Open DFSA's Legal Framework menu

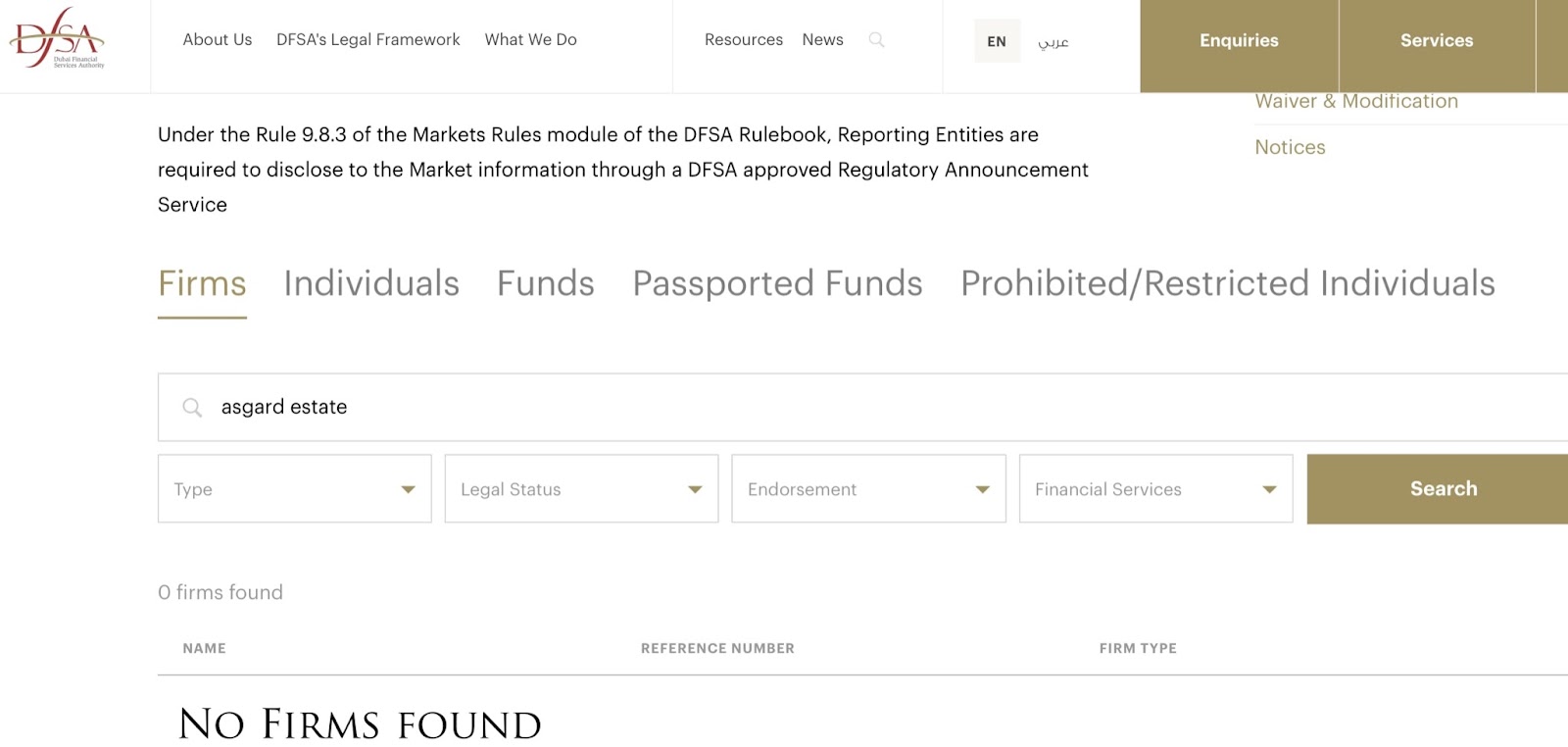367,40
